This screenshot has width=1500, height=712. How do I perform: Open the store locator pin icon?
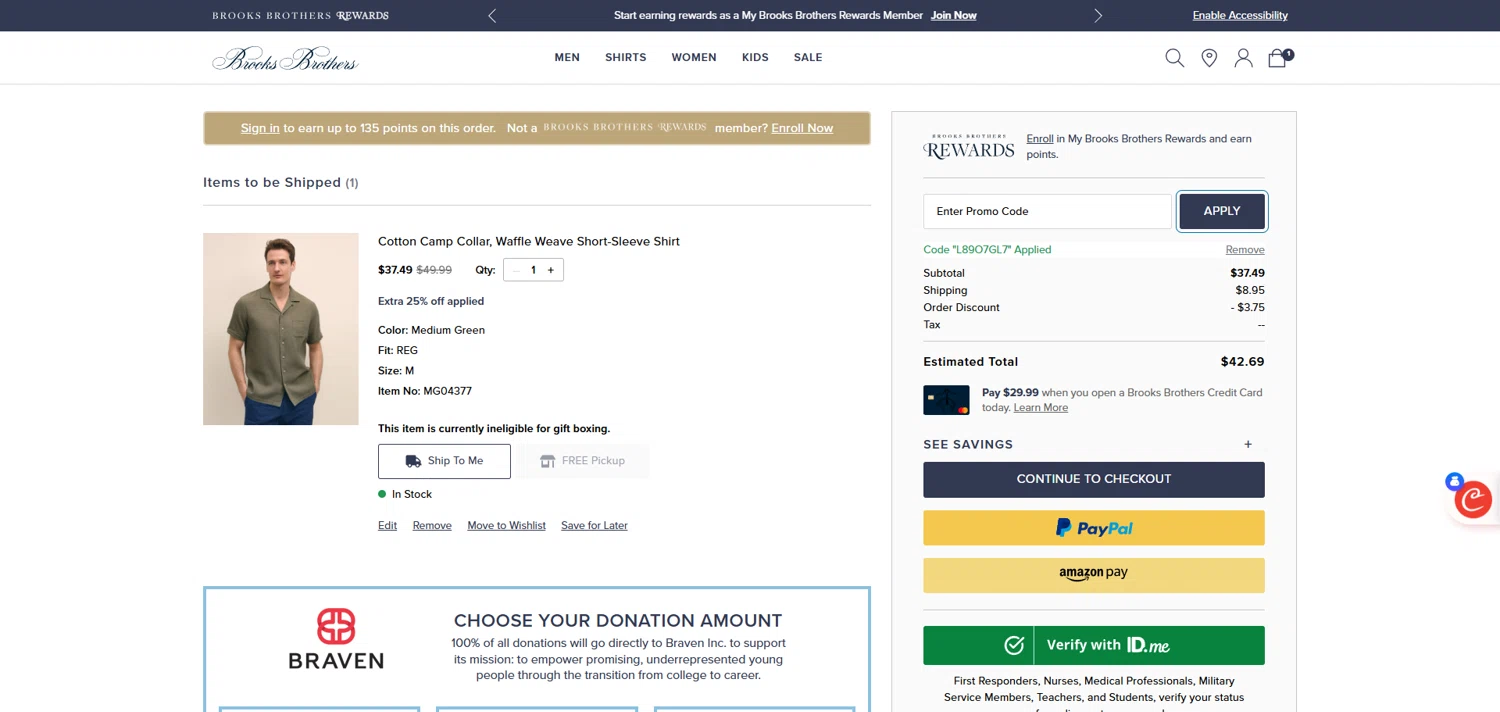[1209, 58]
